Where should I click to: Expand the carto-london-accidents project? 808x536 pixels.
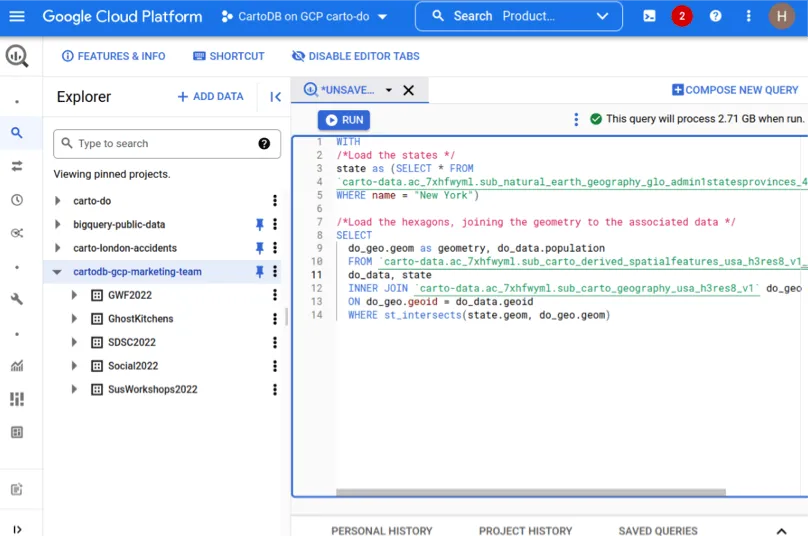pos(58,248)
